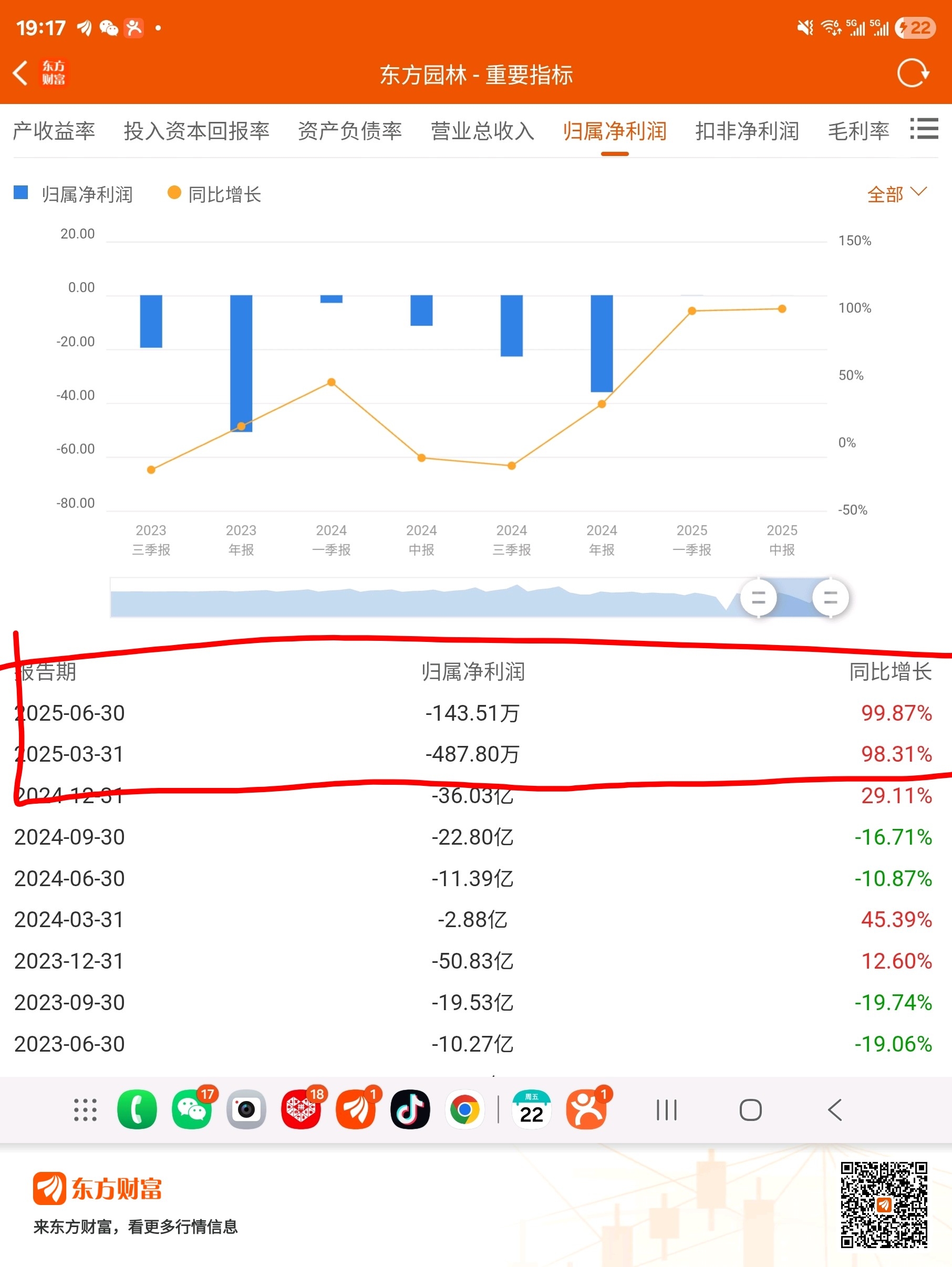Switch to the 资产负债率 tab
The height and width of the screenshot is (1267, 952).
(350, 131)
